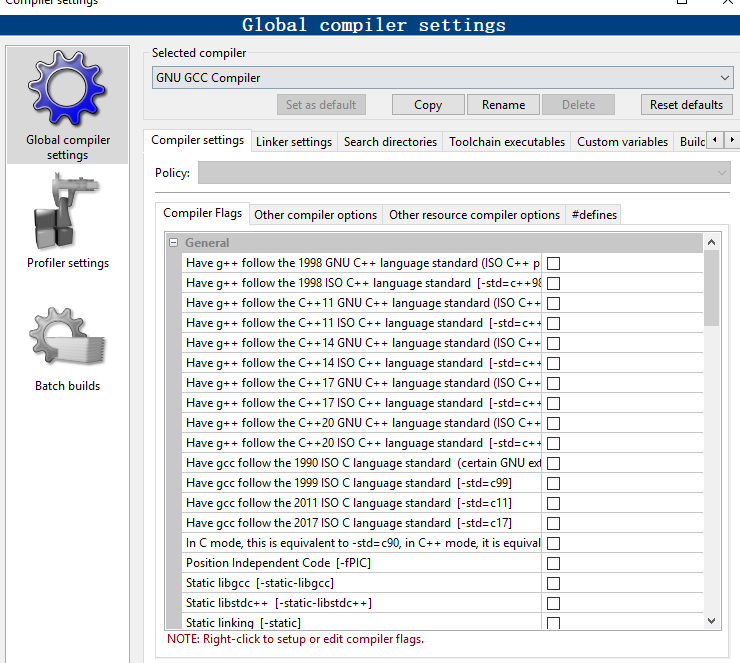Enable 1998 ISO C++ standard checkbox
Screen dimensions: 740x663
(553, 283)
